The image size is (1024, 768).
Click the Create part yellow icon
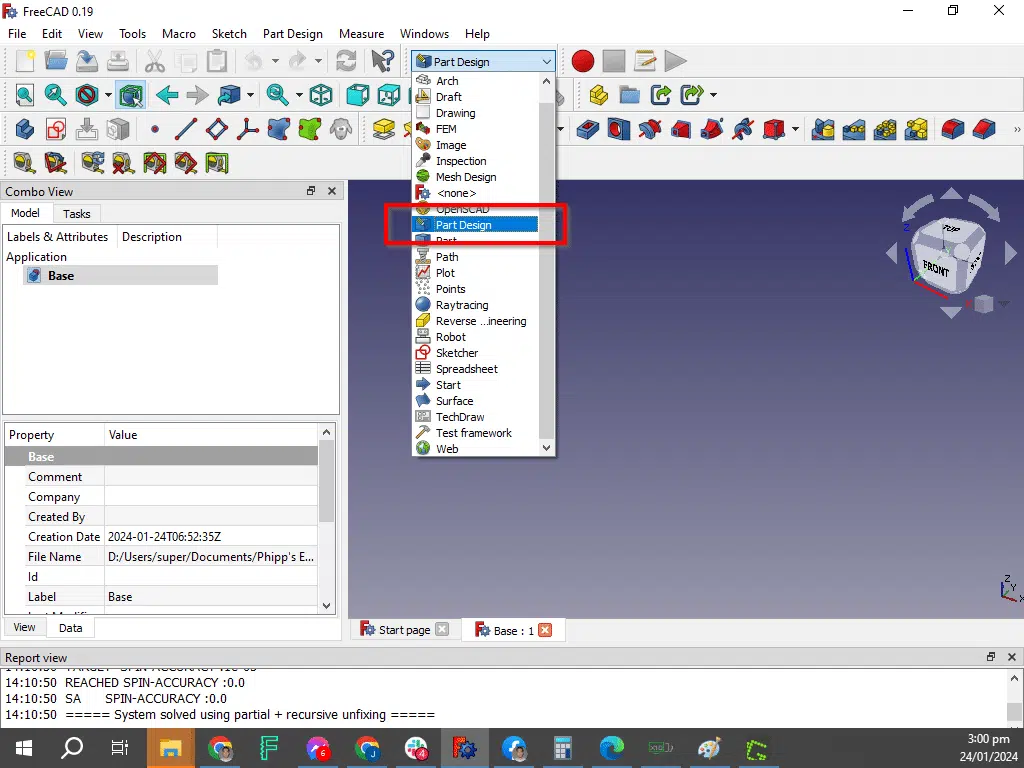click(x=598, y=95)
